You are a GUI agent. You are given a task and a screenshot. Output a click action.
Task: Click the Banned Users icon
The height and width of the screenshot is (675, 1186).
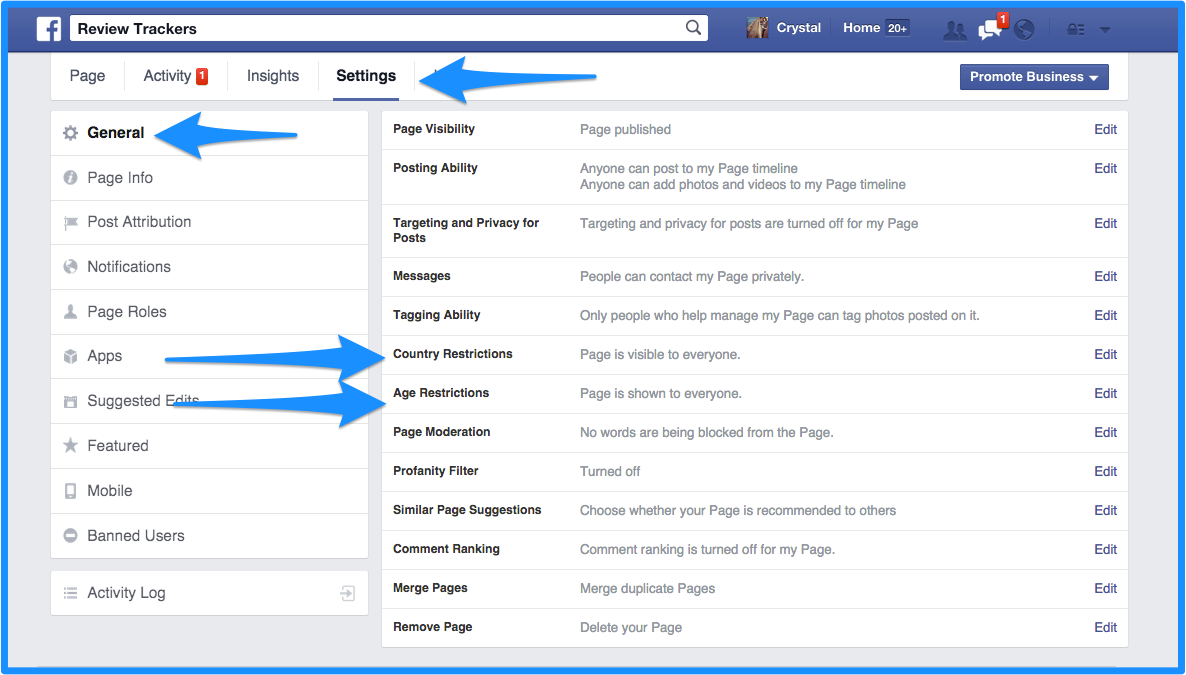tap(70, 536)
